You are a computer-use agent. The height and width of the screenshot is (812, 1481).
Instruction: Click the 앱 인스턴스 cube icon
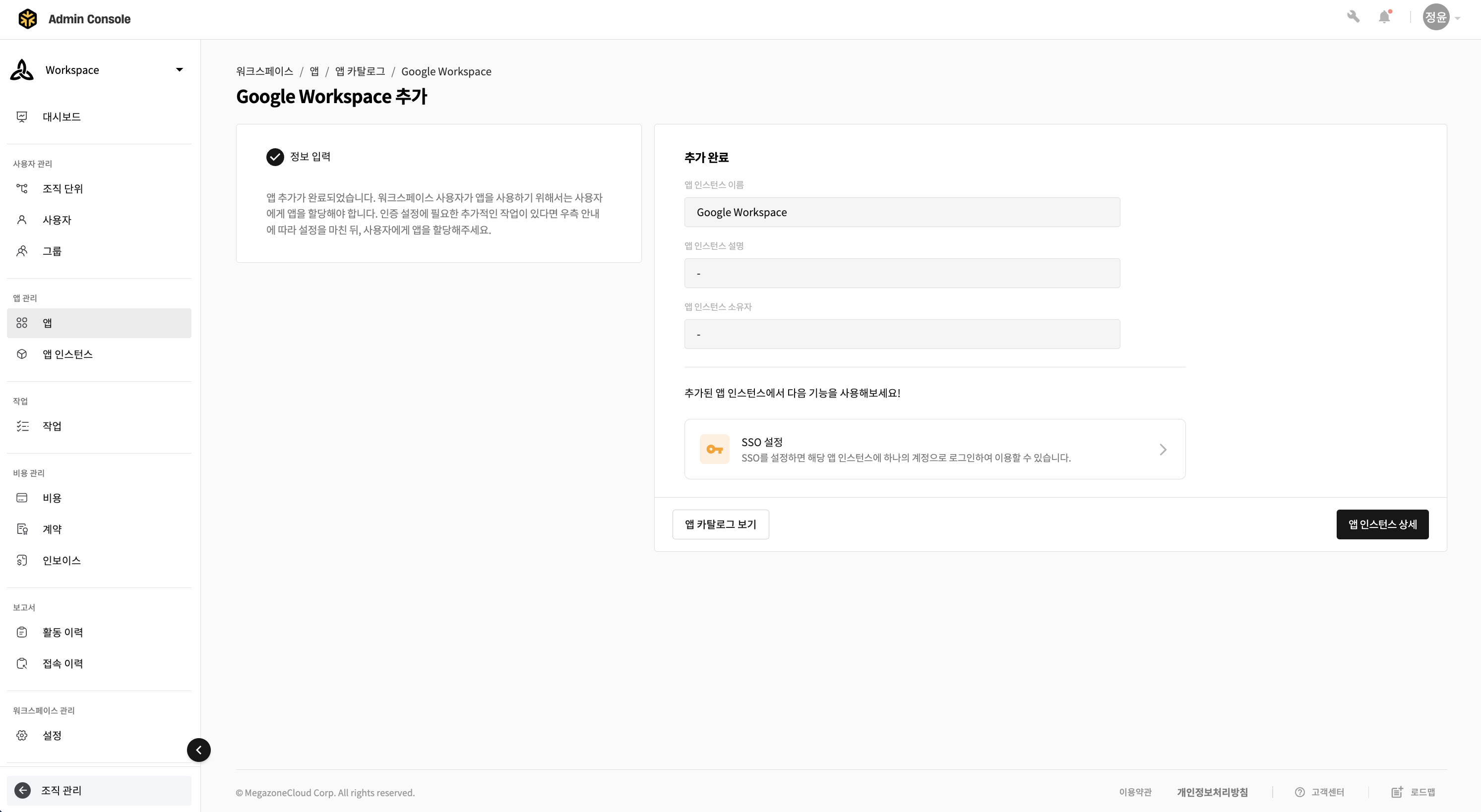pos(22,354)
